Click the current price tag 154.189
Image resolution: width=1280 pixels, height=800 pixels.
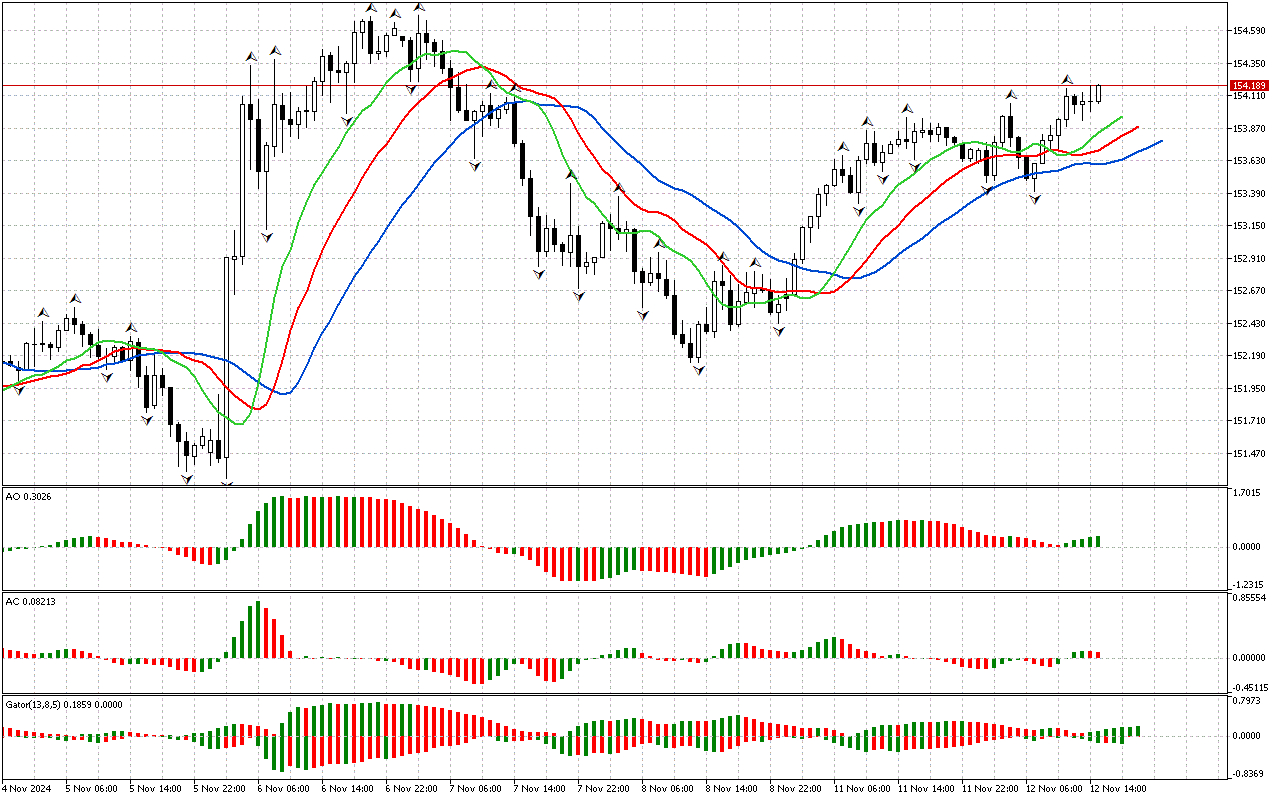[1250, 86]
